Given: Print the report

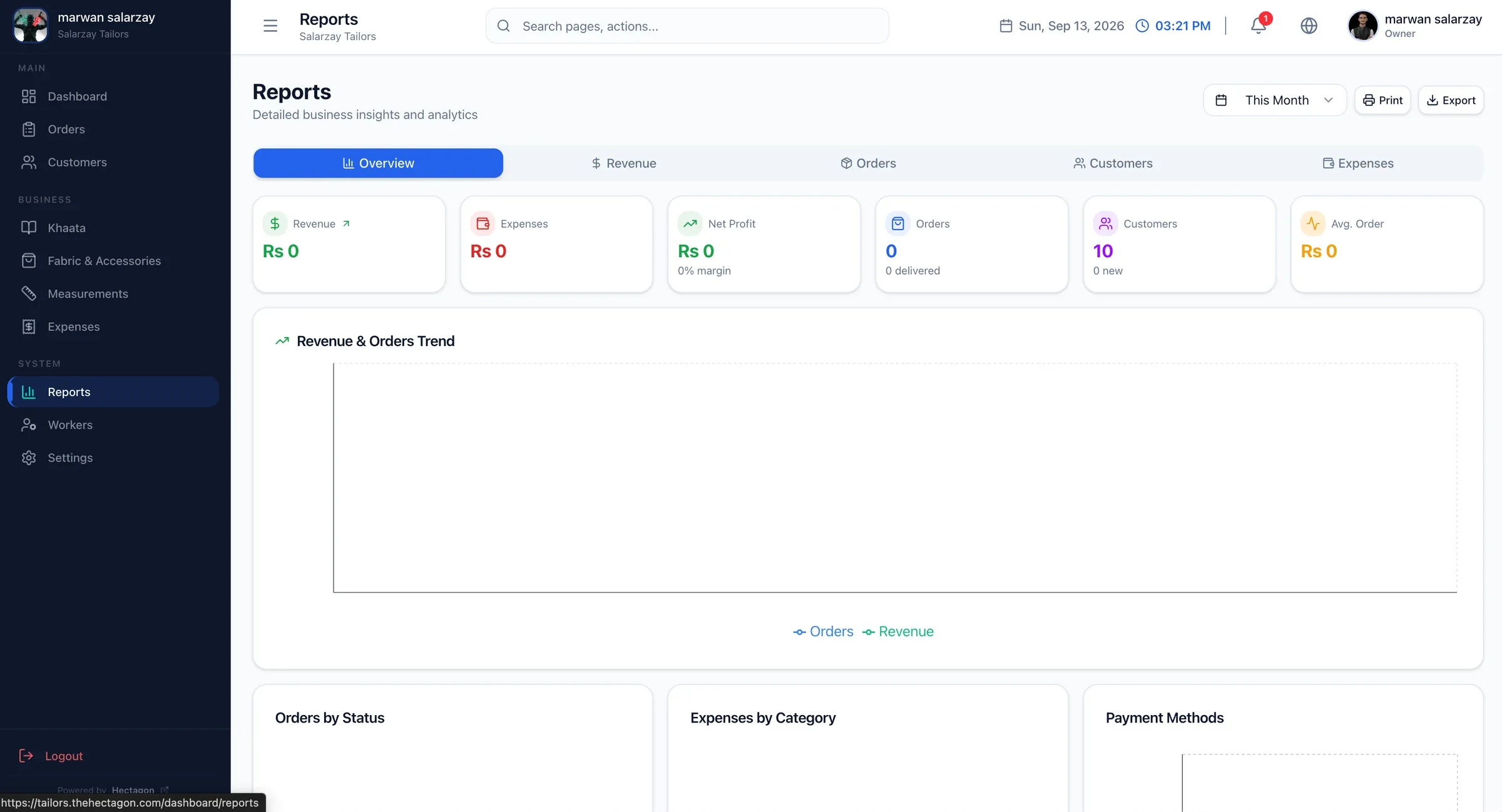Looking at the screenshot, I should 1382,100.
